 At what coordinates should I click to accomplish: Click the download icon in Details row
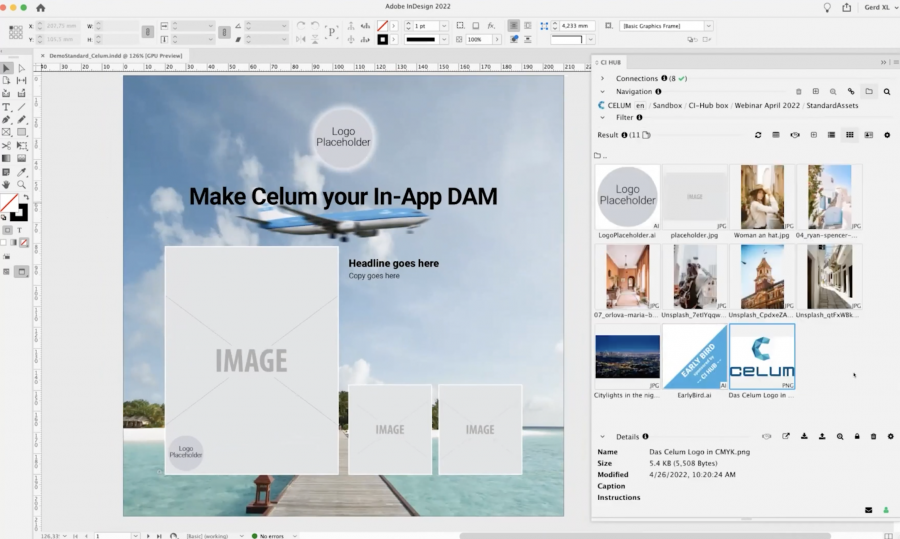pos(804,436)
